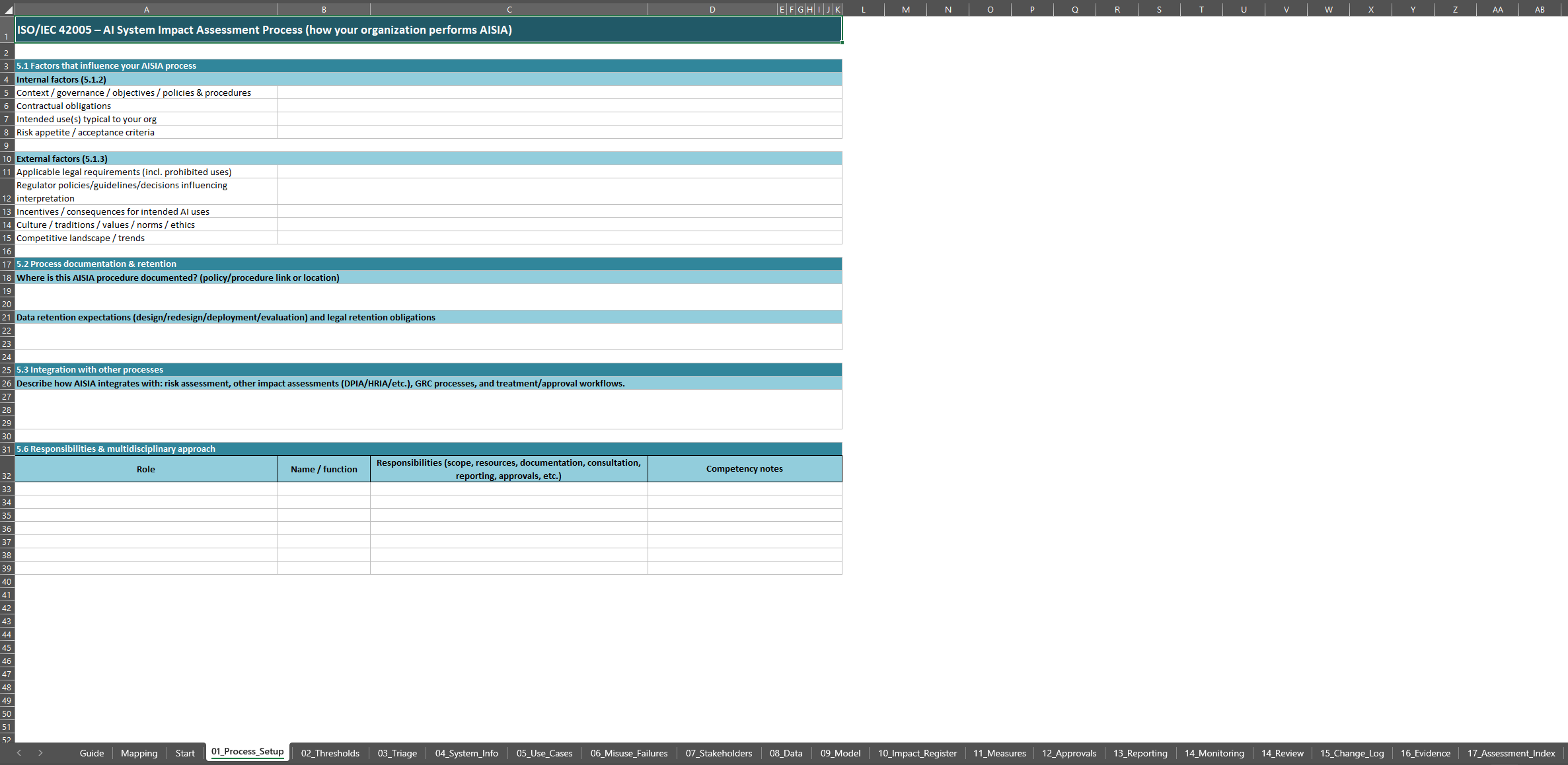The width and height of the screenshot is (1568, 765).
Task: Select the title cell with ISO/IEC 42005
Action: (428, 30)
